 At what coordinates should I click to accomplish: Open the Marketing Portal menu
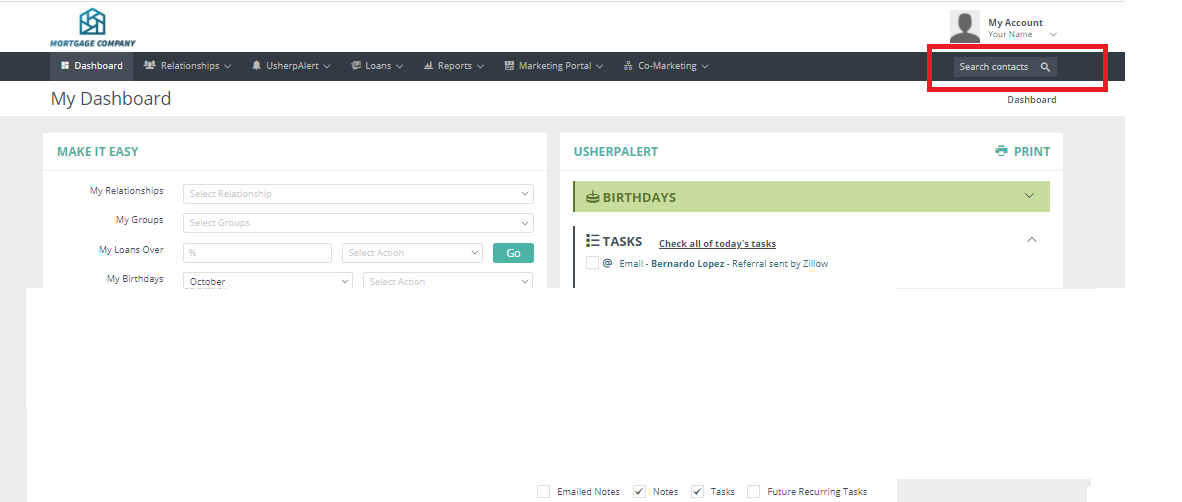(x=554, y=66)
